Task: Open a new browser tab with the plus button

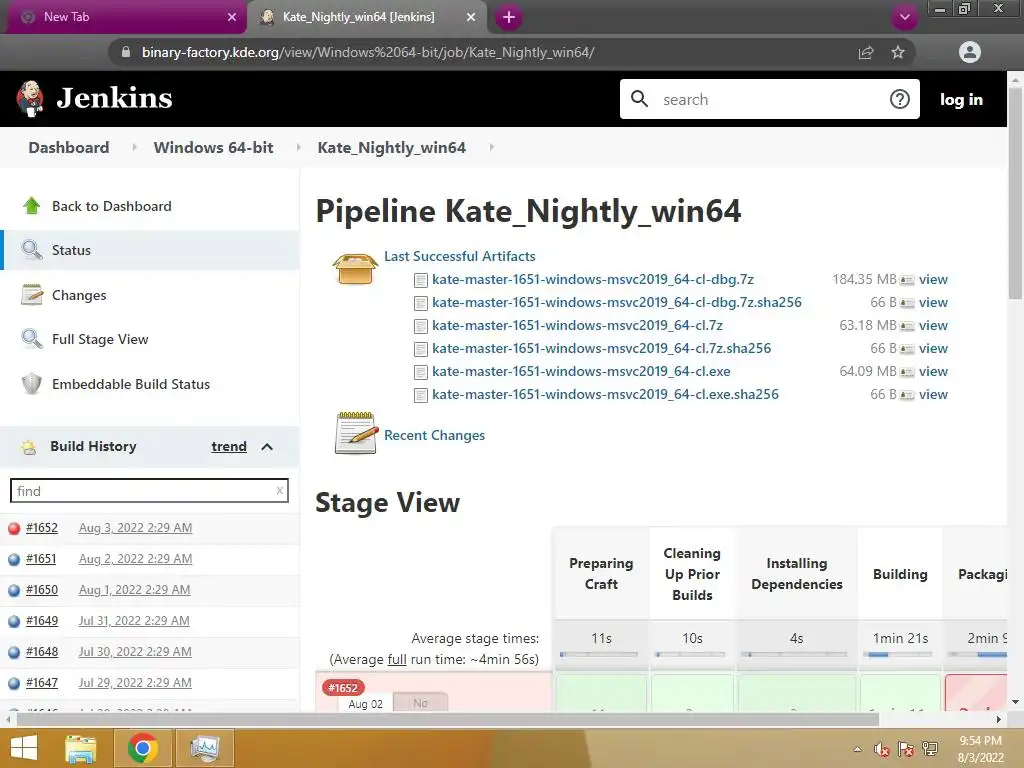Action: pyautogui.click(x=509, y=17)
